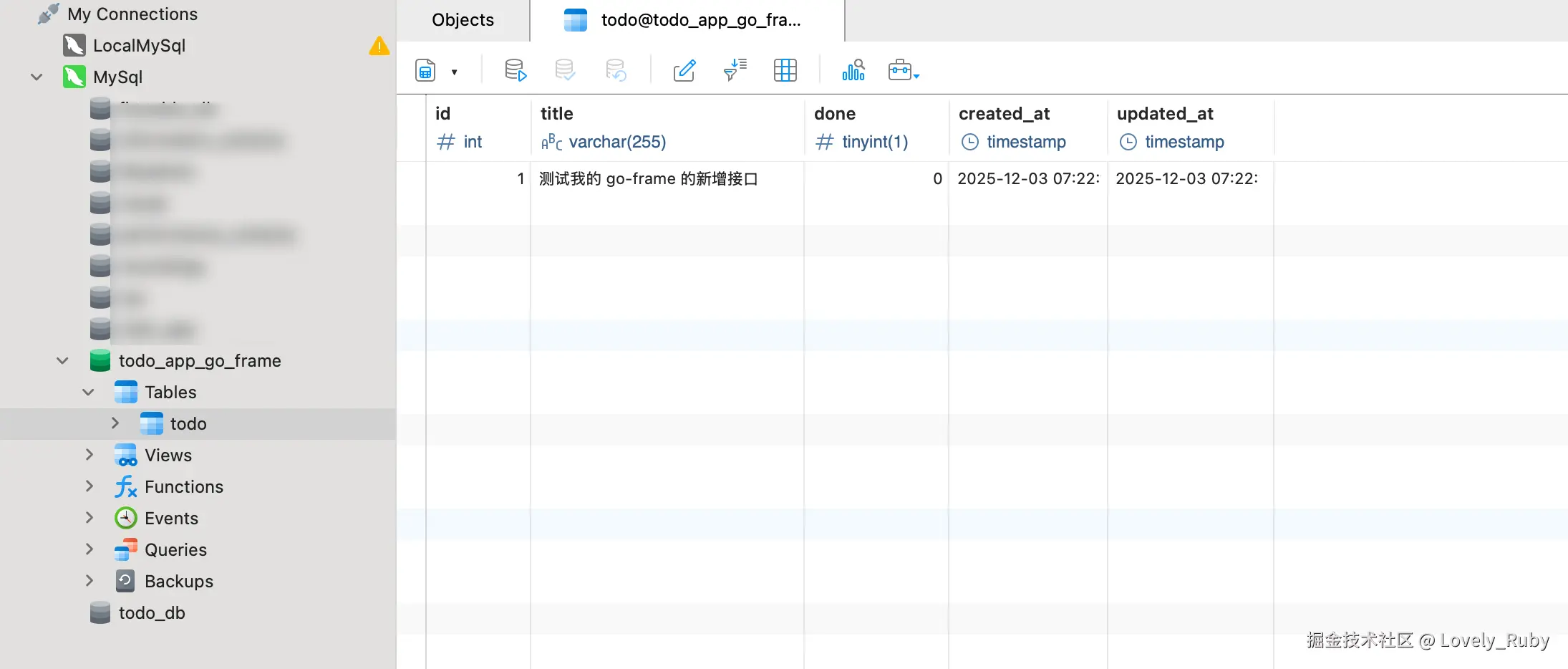Click the Events clock icon
Image resolution: width=1568 pixels, height=669 pixels.
[126, 518]
